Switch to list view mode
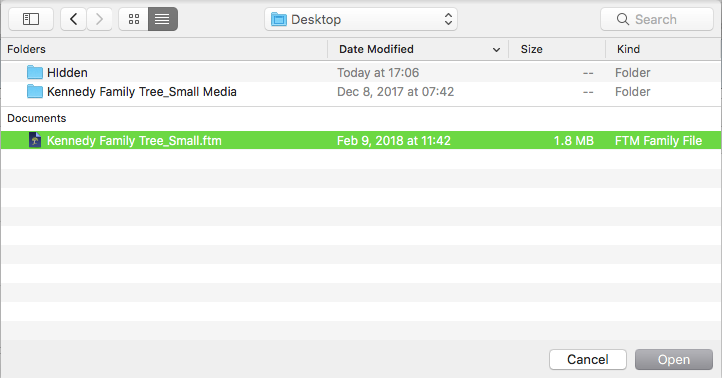The image size is (722, 378). [x=163, y=19]
